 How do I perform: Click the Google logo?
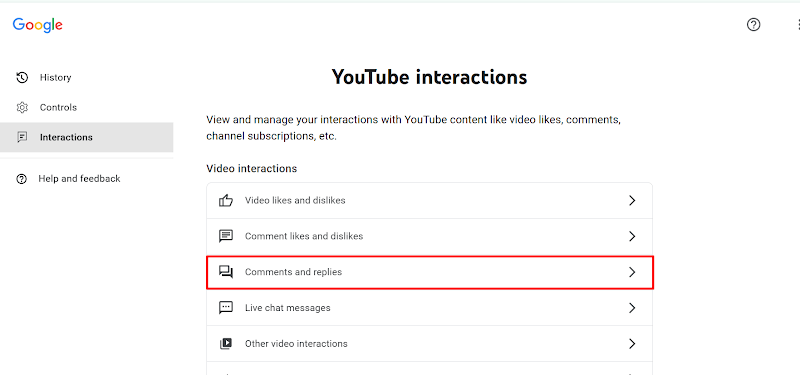(x=38, y=25)
